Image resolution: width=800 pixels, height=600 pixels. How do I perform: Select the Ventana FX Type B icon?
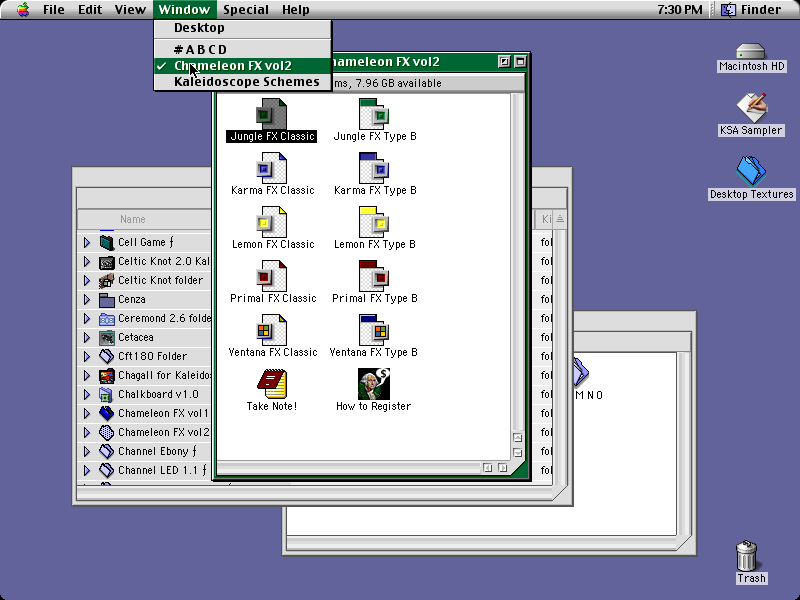tap(374, 330)
